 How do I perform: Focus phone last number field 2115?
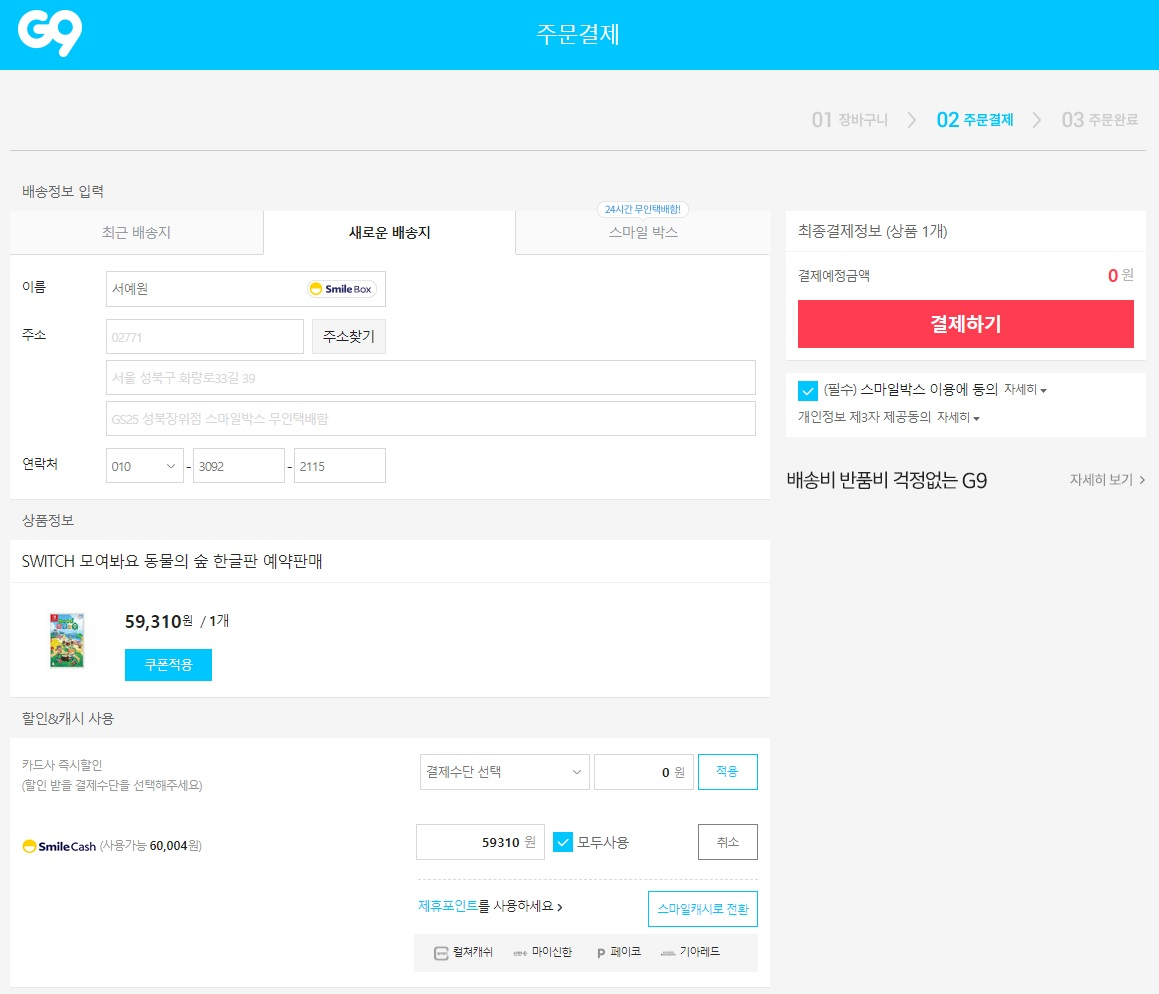point(339,466)
